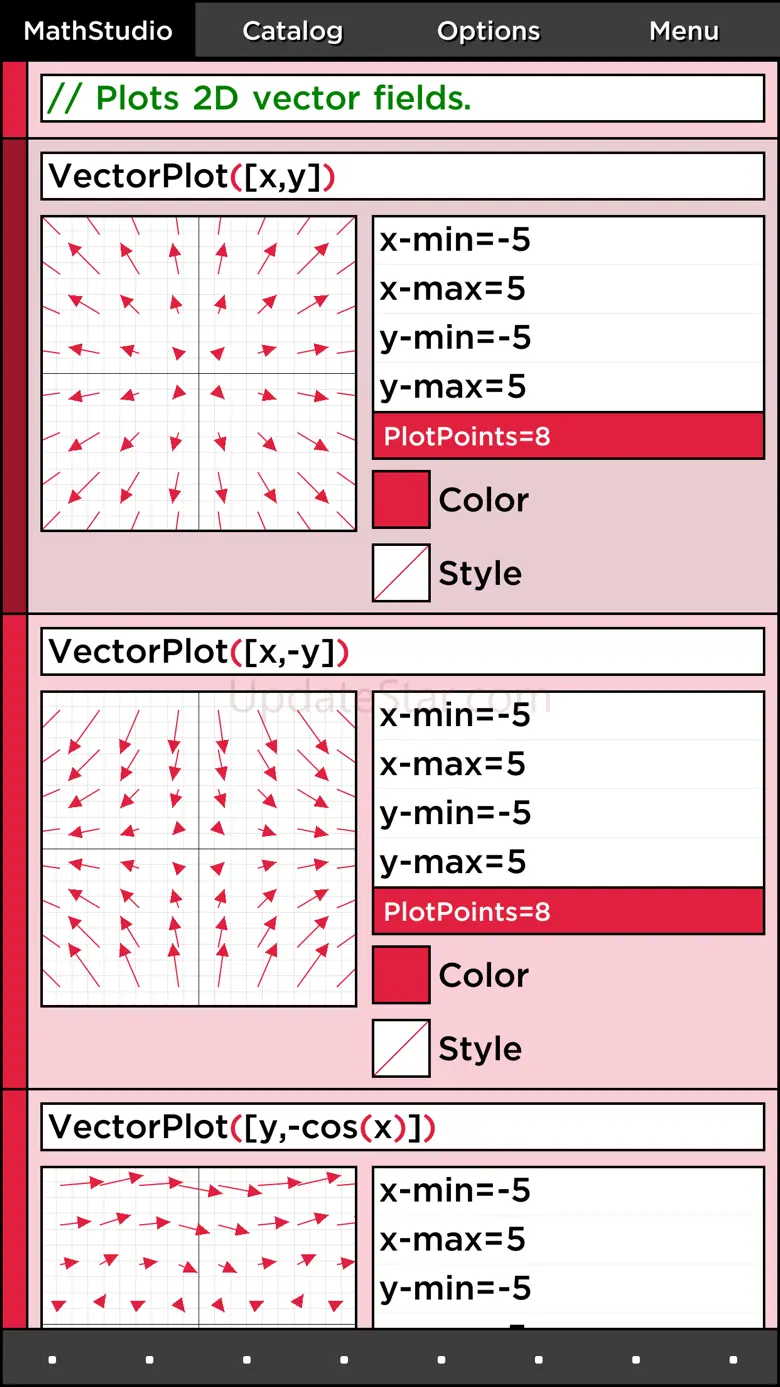
Task: Click the [x,-y] vector field graph thumbnail
Action: tap(199, 849)
